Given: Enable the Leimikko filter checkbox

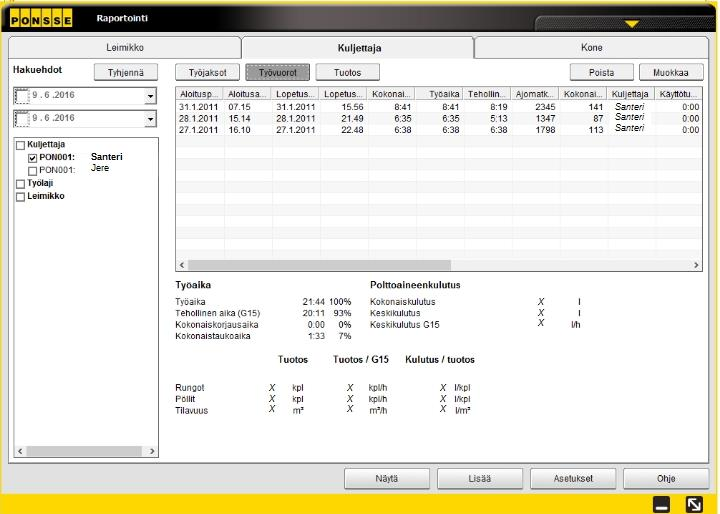Looking at the screenshot, I should point(21,197).
